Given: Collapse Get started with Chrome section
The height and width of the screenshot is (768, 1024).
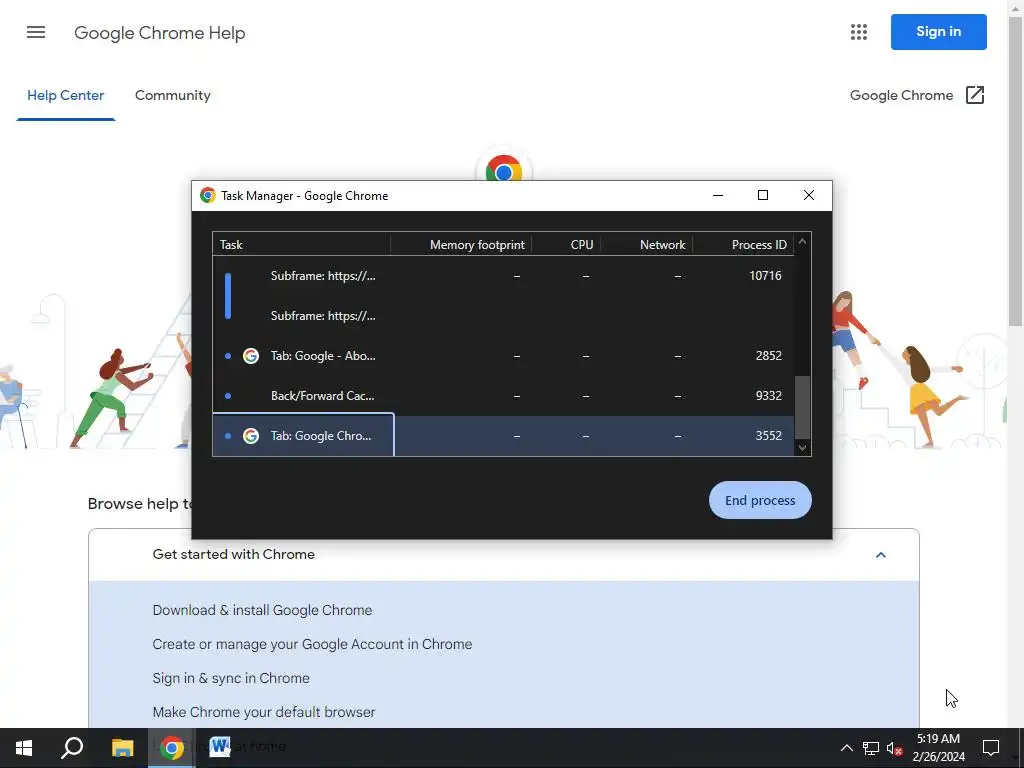Looking at the screenshot, I should pos(881,555).
